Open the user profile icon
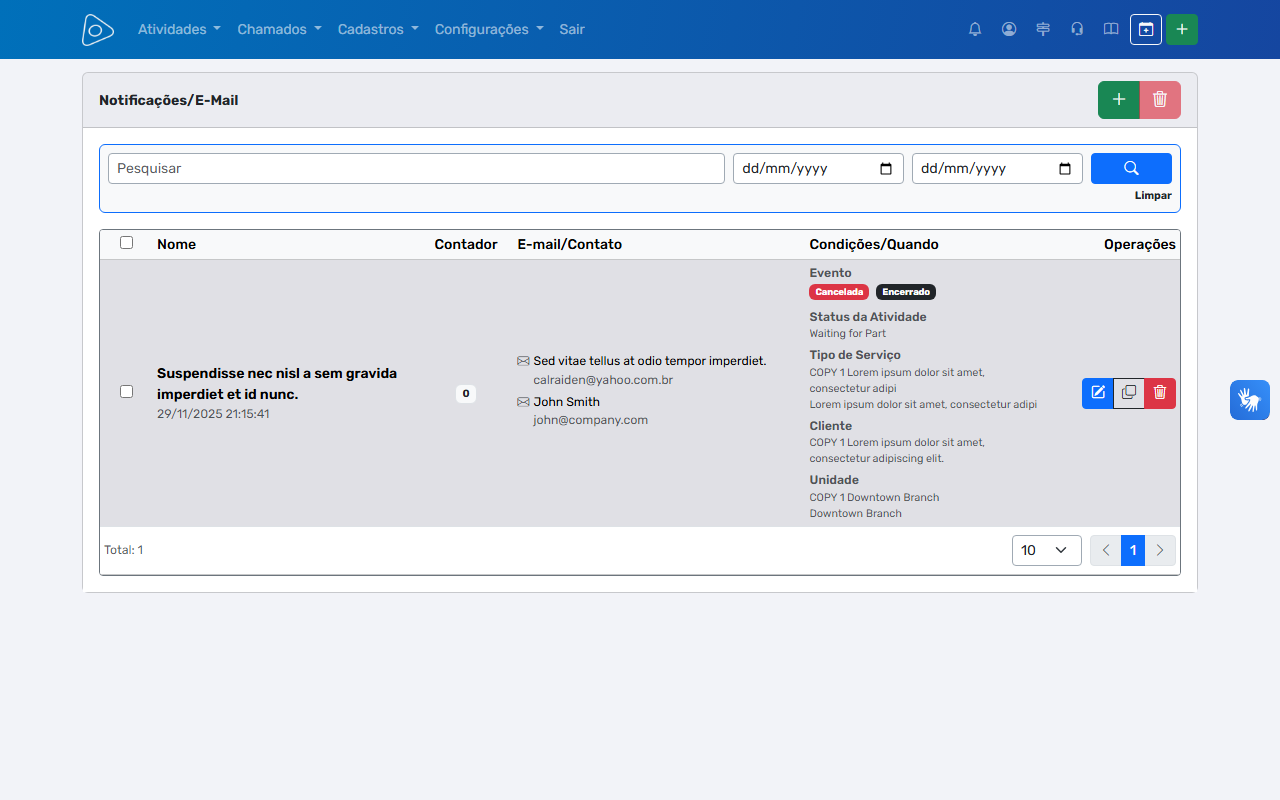Image resolution: width=1280 pixels, height=800 pixels. (1009, 30)
